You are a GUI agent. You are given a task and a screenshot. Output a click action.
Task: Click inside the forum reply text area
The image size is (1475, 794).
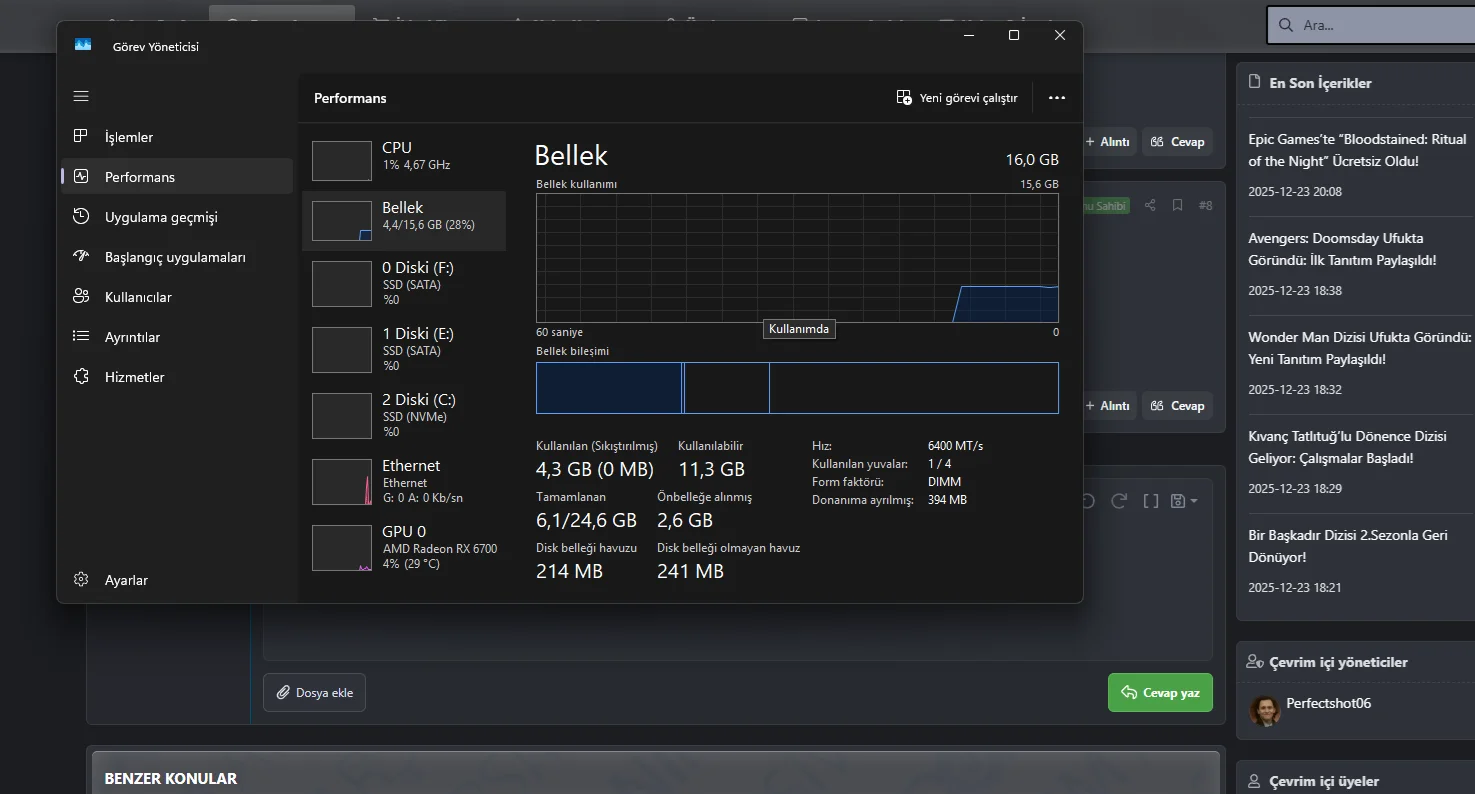pyautogui.click(x=737, y=630)
